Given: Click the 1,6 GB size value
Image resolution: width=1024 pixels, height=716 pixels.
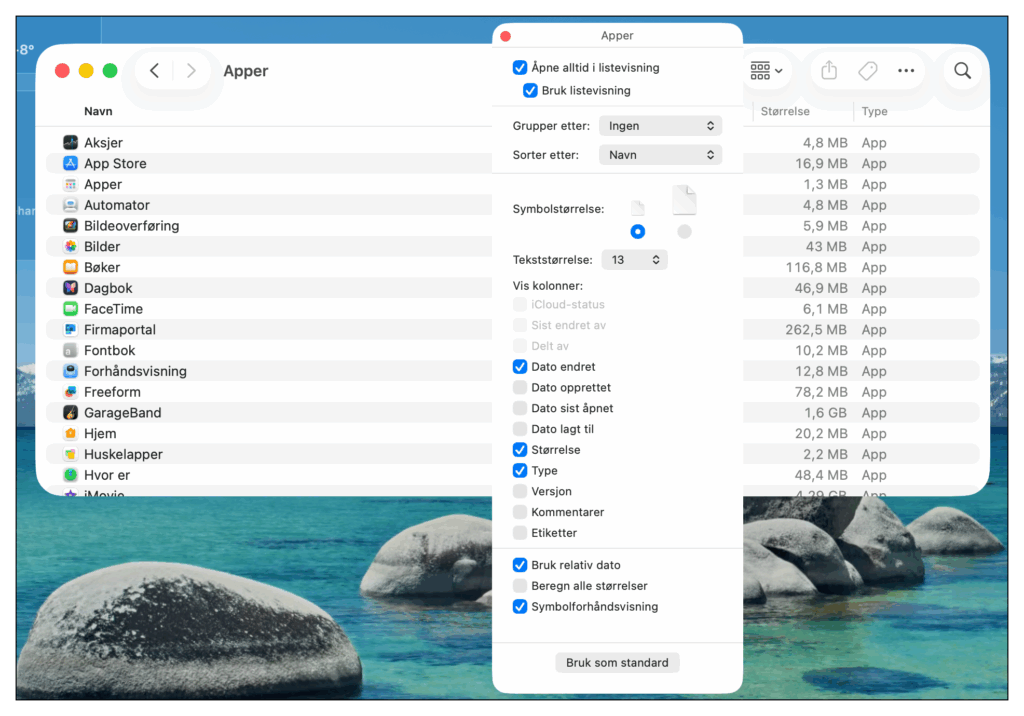Looking at the screenshot, I should click(x=825, y=413).
